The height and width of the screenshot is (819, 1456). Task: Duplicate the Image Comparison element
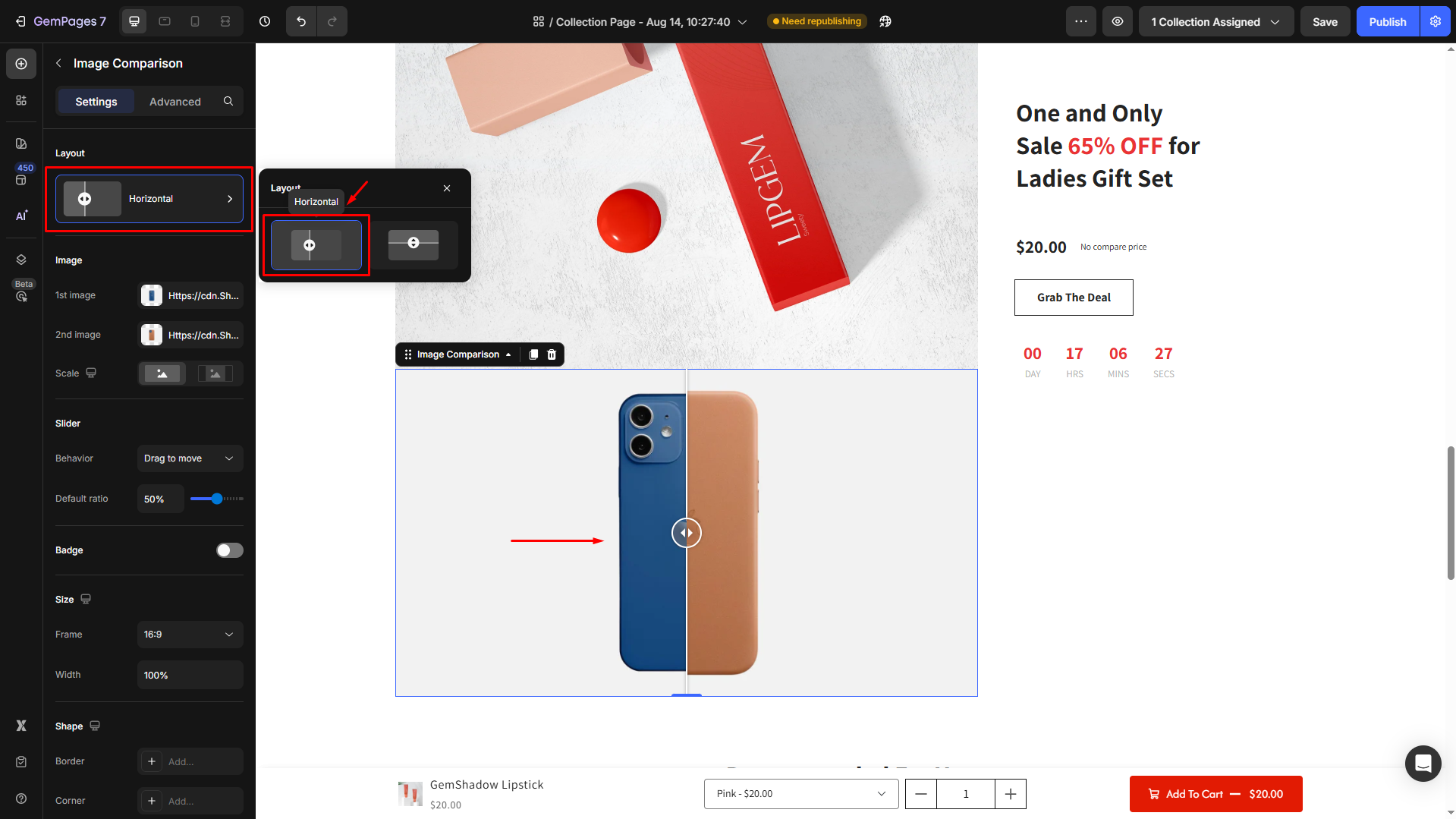(533, 354)
